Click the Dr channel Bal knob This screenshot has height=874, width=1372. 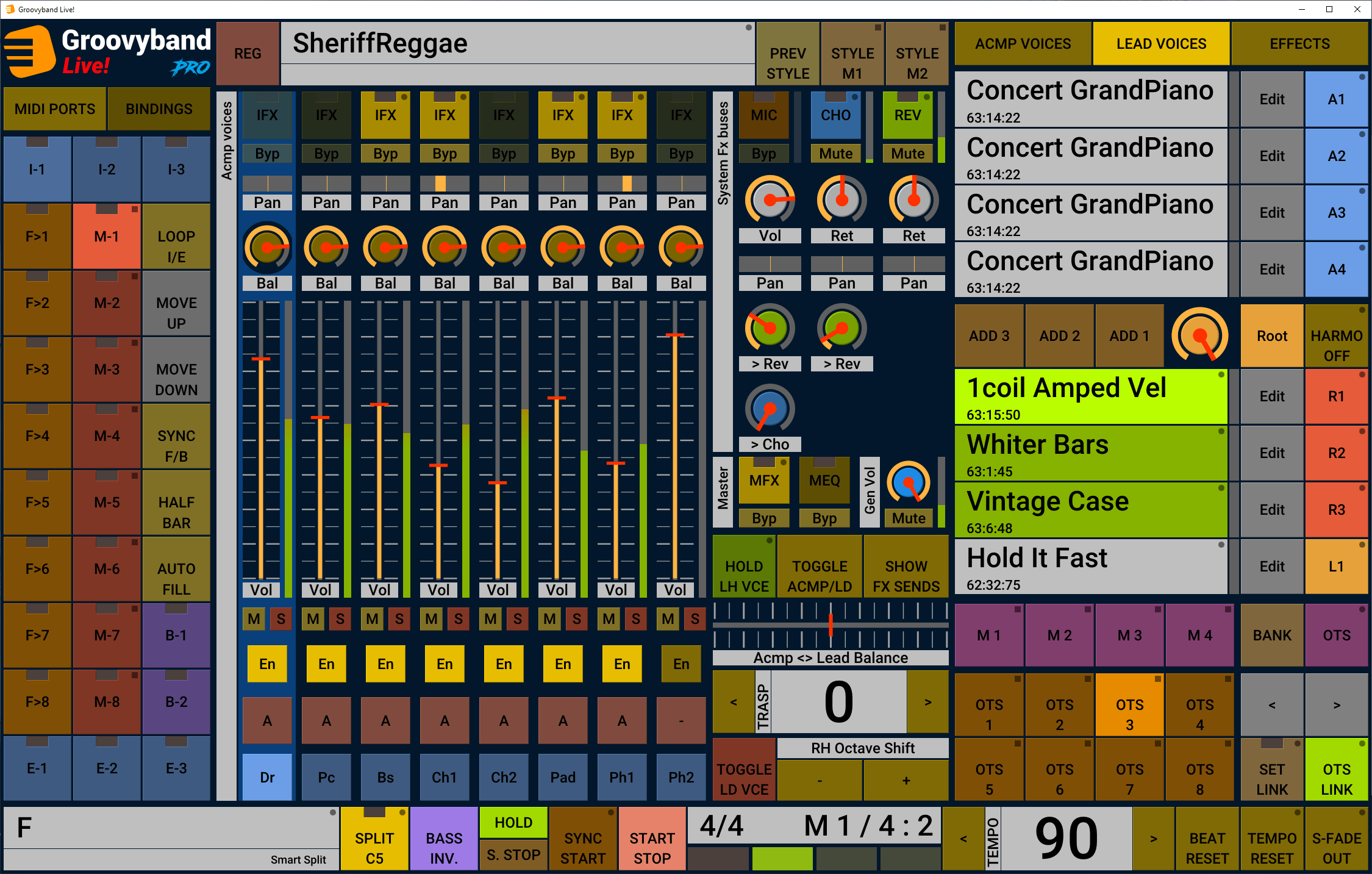point(267,248)
